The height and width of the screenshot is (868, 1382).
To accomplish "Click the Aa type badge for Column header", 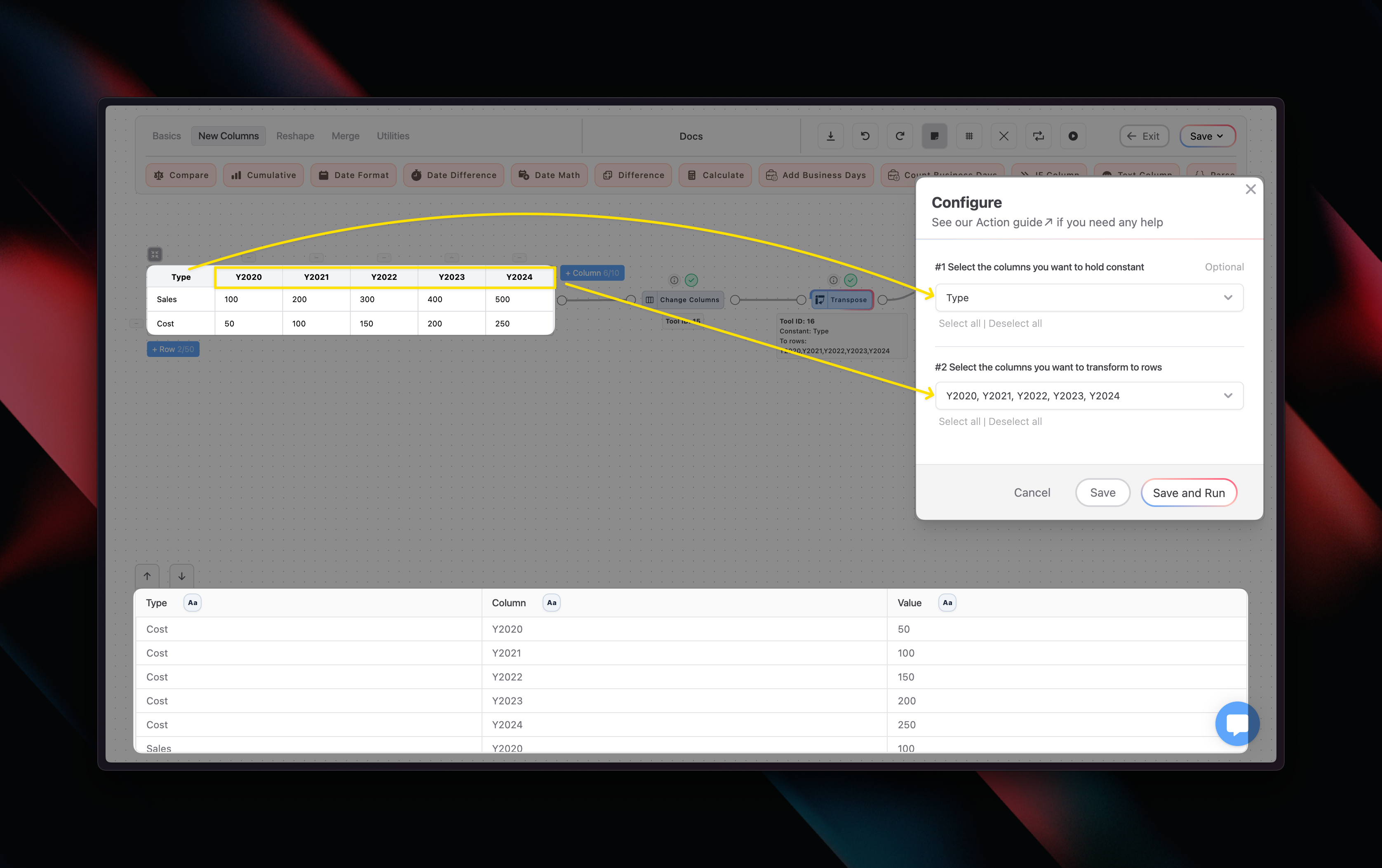I will click(x=552, y=603).
